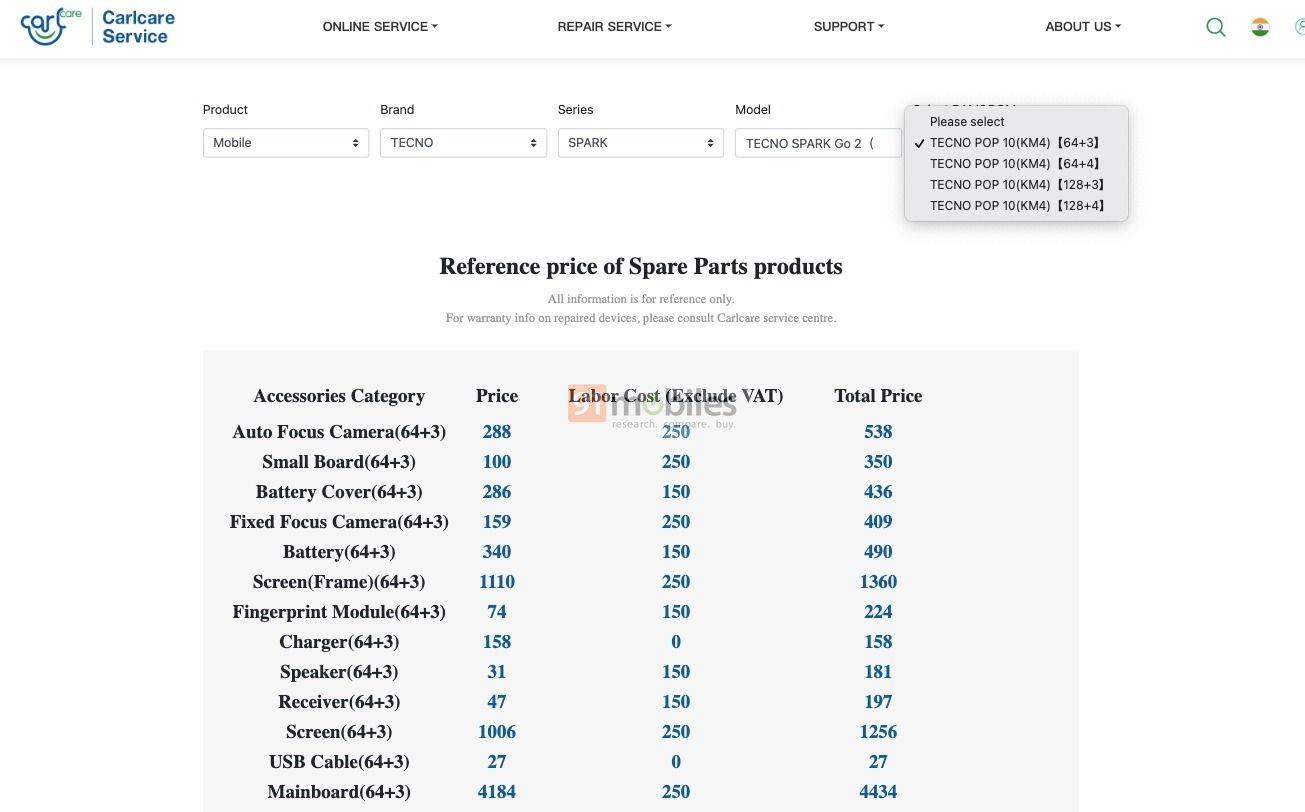Select TECNO POP 10(KM4) 【128+4】 option
Screen dimensions: 1305x812
(1016, 206)
